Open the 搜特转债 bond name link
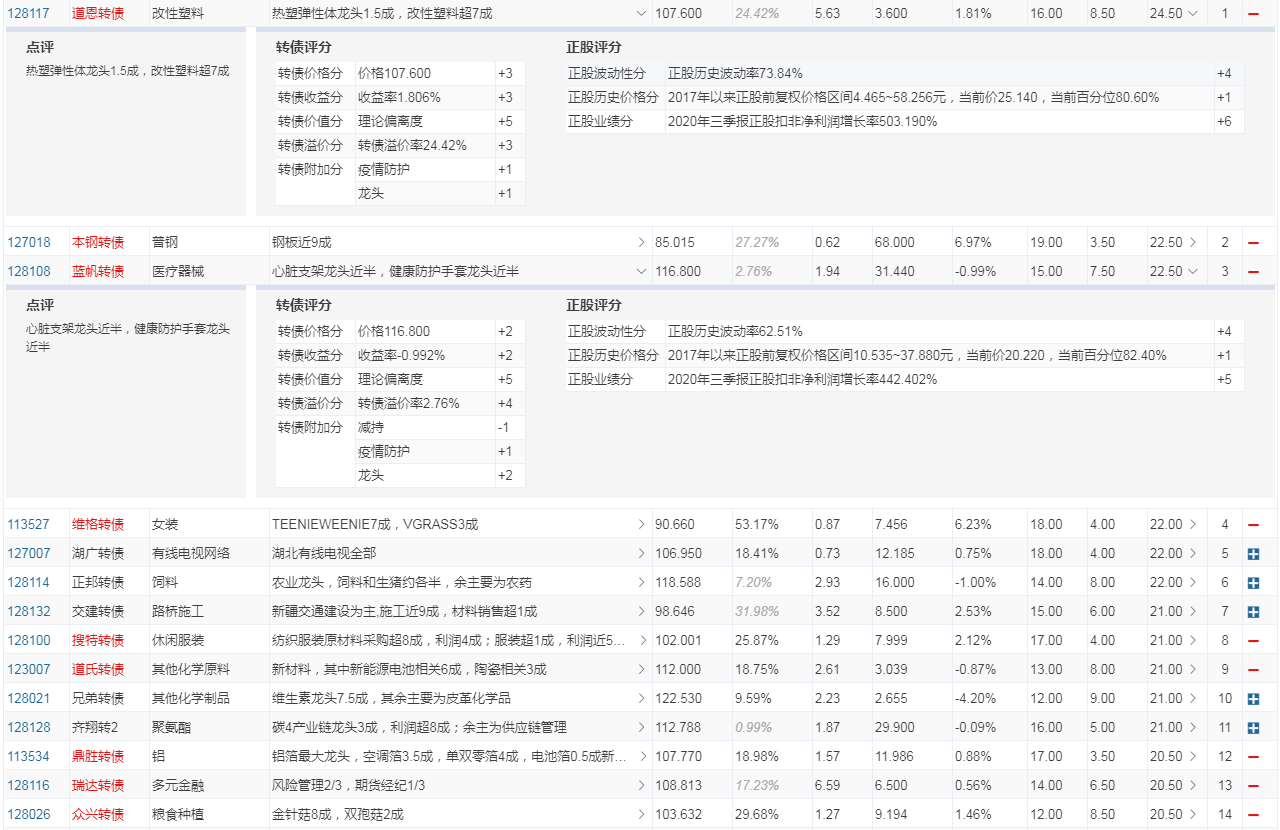Image resolution: width=1280 pixels, height=830 pixels. pyautogui.click(x=98, y=641)
